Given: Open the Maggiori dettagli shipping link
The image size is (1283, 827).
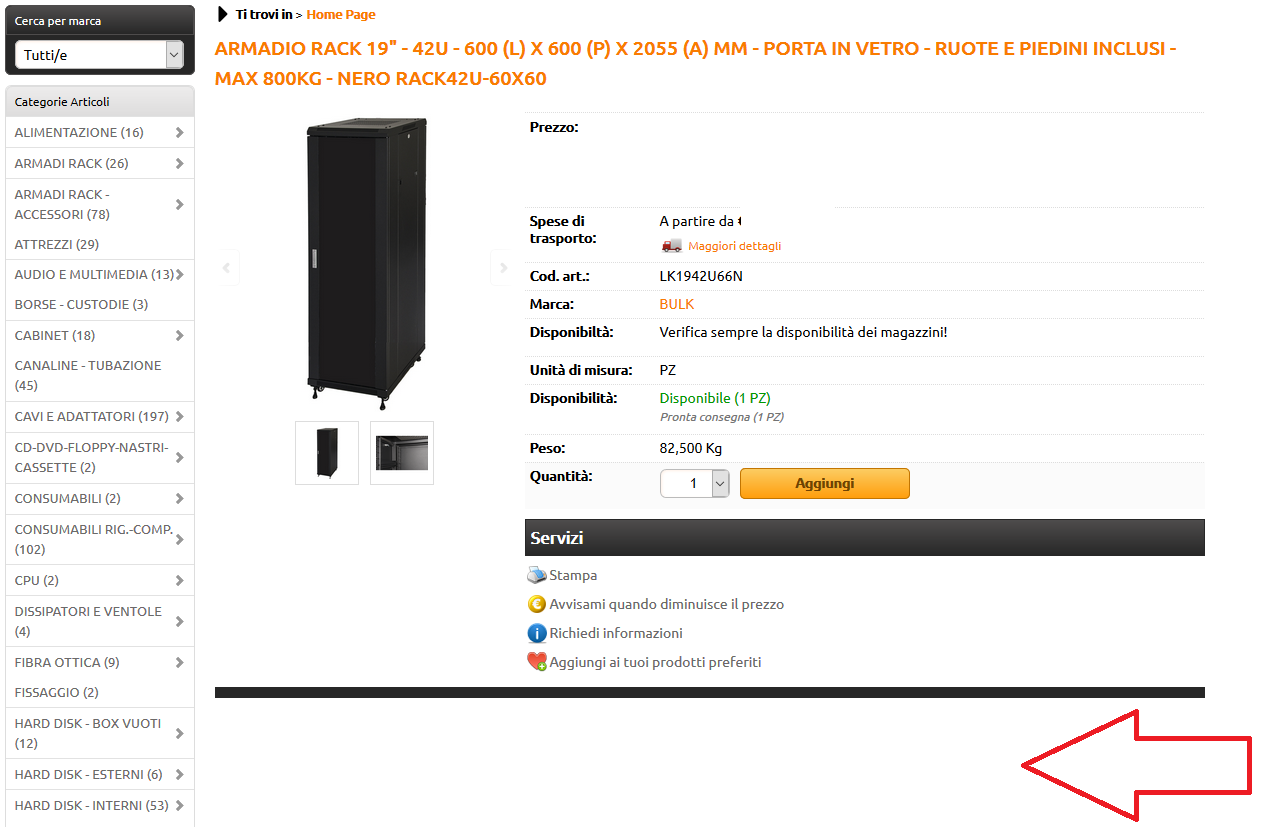Looking at the screenshot, I should [734, 246].
